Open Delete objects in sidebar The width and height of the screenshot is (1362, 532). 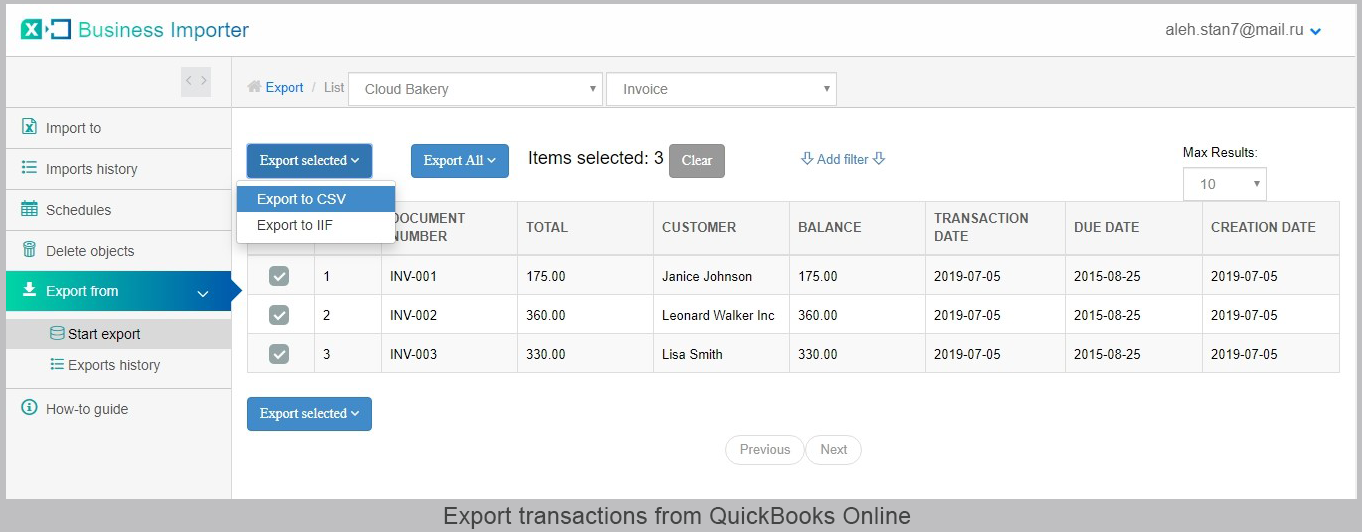pos(118,251)
